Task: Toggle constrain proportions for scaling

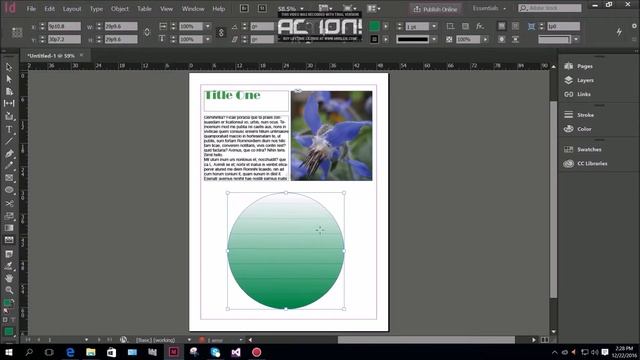Action: [221, 33]
